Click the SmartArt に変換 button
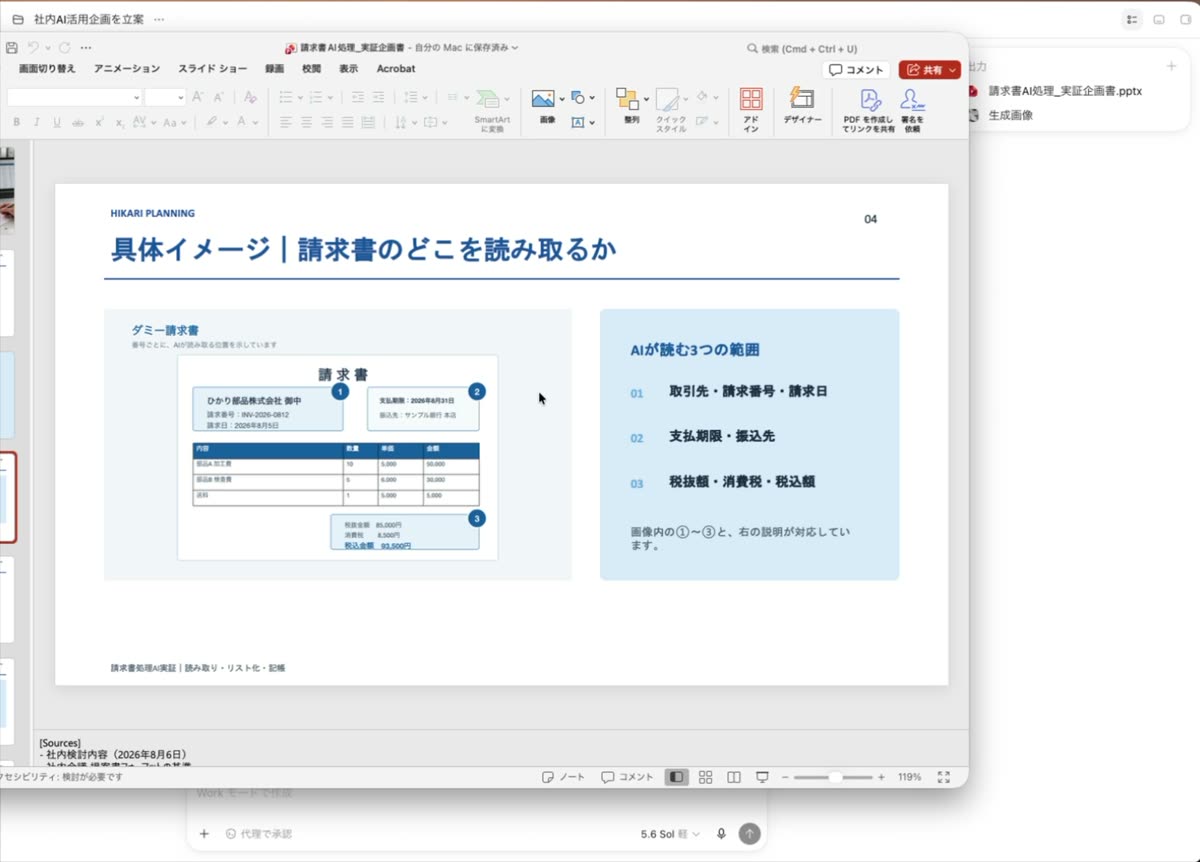1200x862 pixels. [491, 110]
